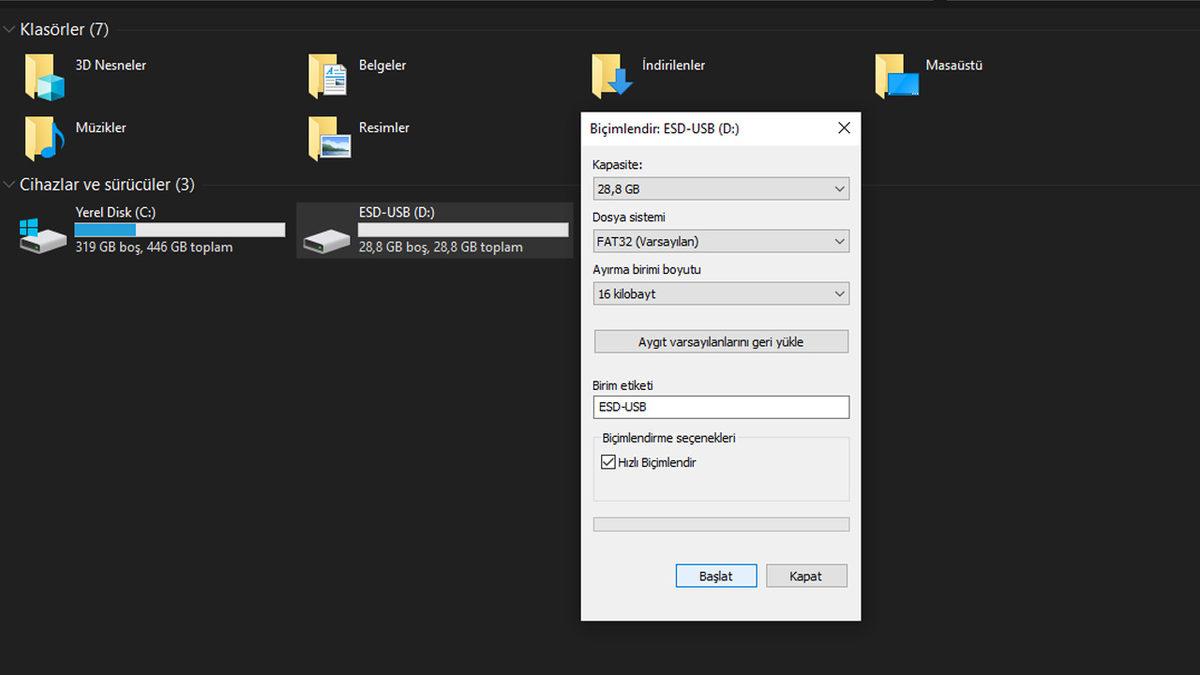
Task: Open the Belgeler folder
Action: click(328, 74)
